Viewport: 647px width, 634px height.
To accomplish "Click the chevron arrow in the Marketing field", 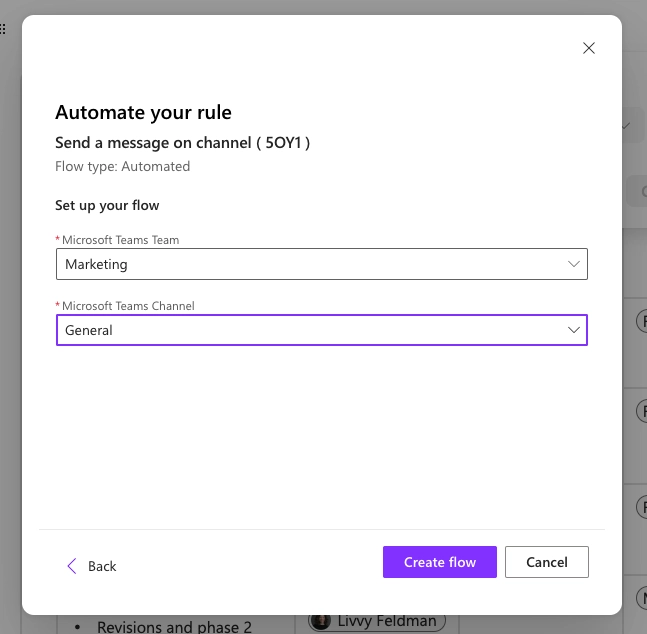I will point(574,264).
